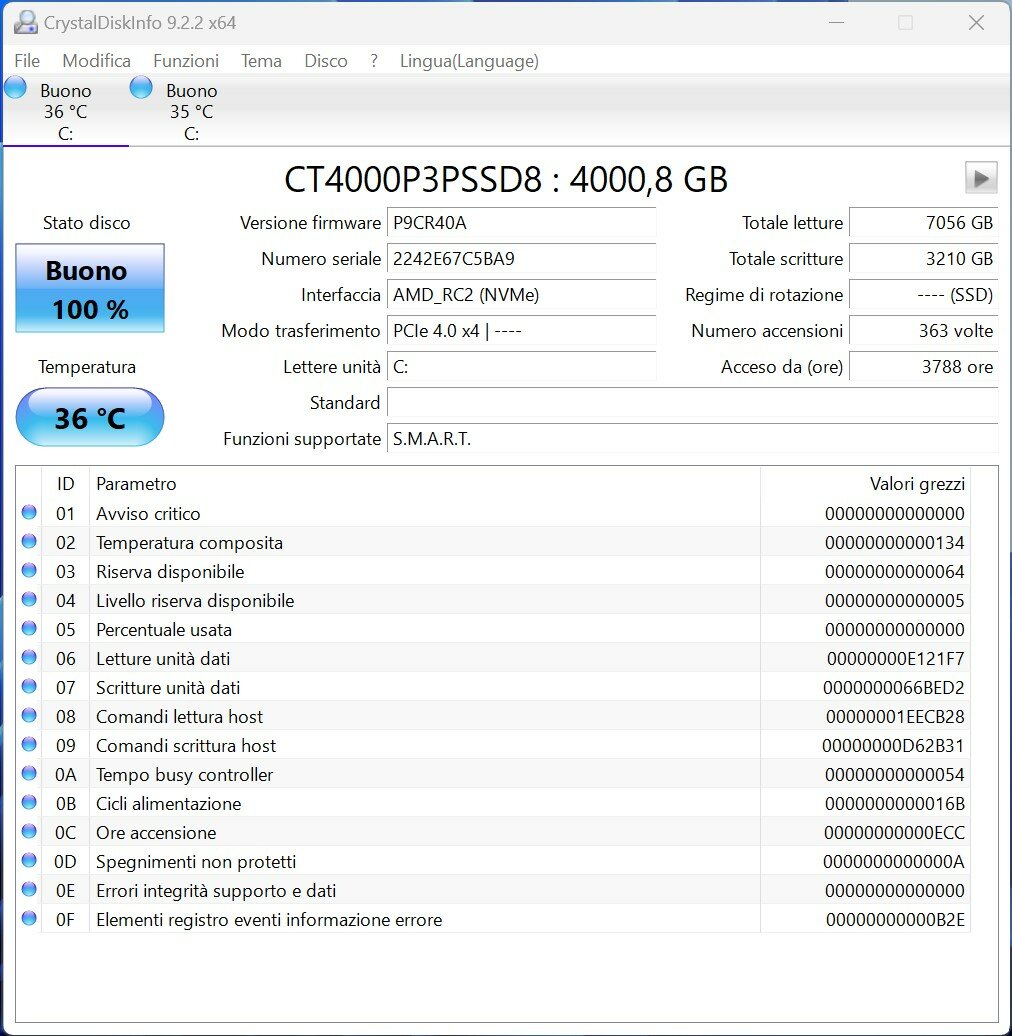
Task: Click the Lettere unità field C:
Action: (521, 367)
